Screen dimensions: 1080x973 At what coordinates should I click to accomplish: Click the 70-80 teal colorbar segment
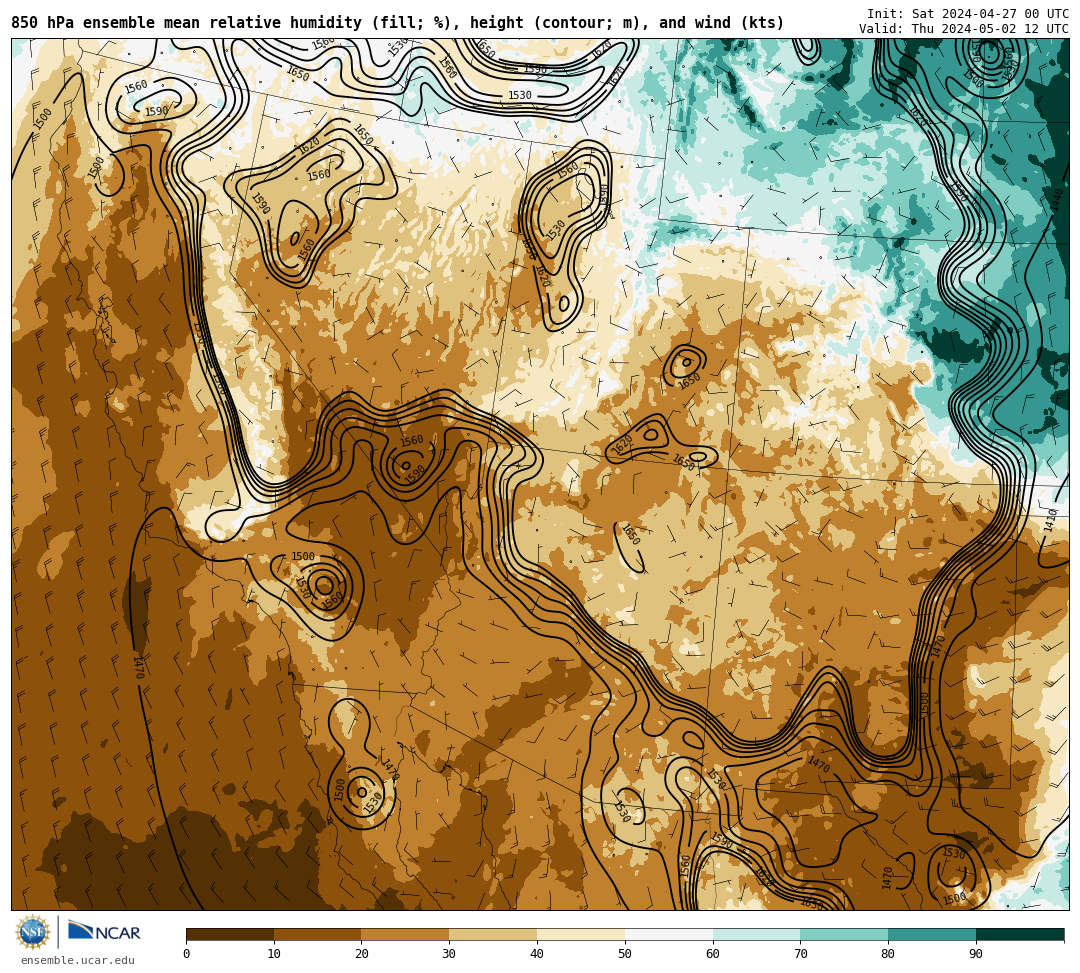844,934
